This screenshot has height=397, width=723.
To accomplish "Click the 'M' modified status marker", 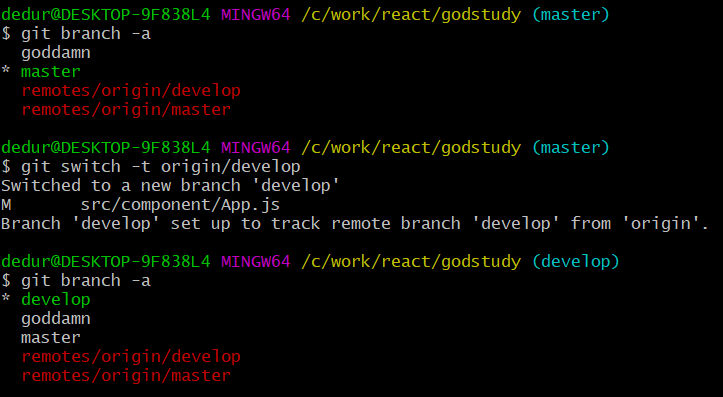I will click(x=6, y=205).
